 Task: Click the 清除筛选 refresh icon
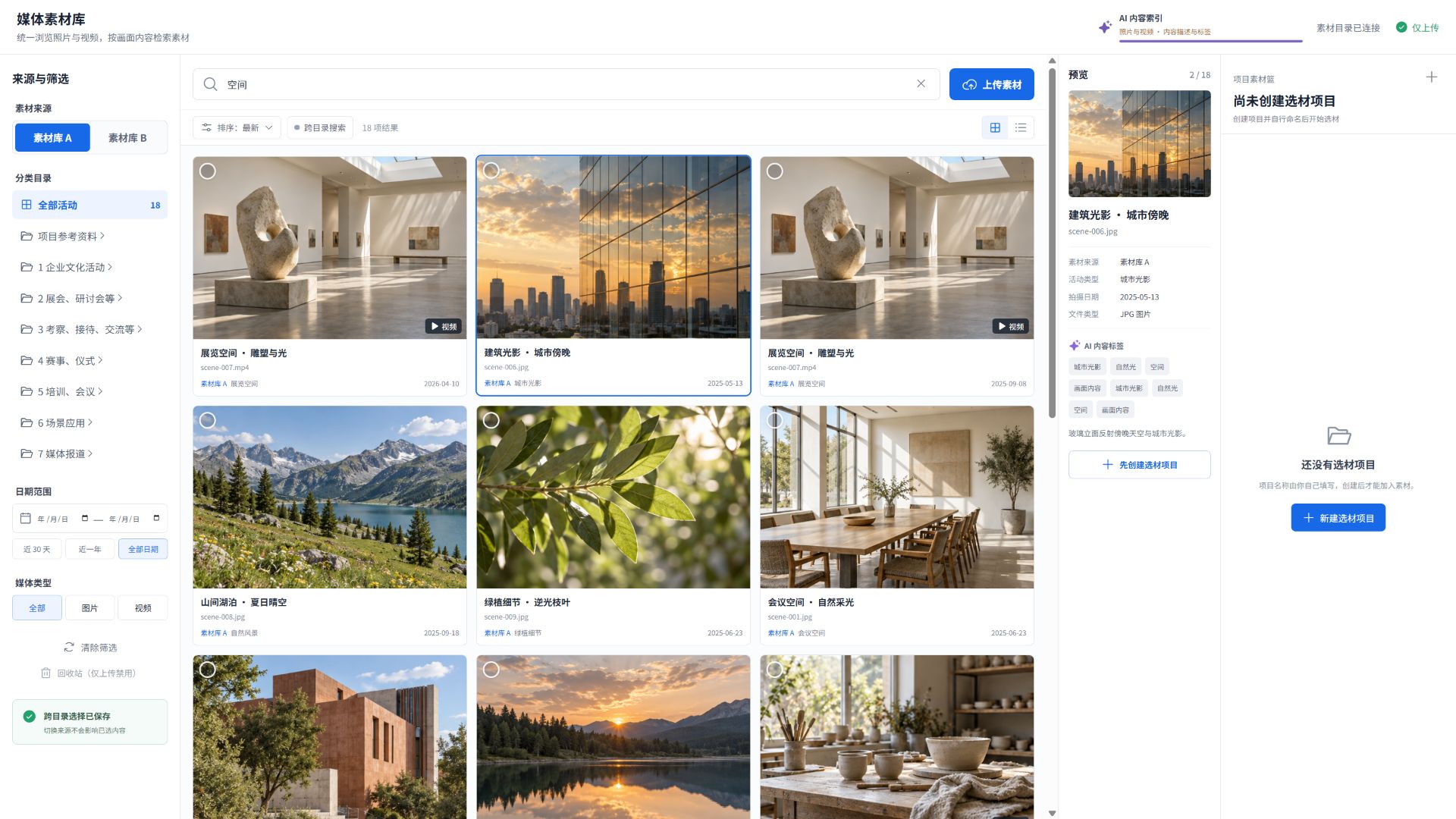coord(69,648)
